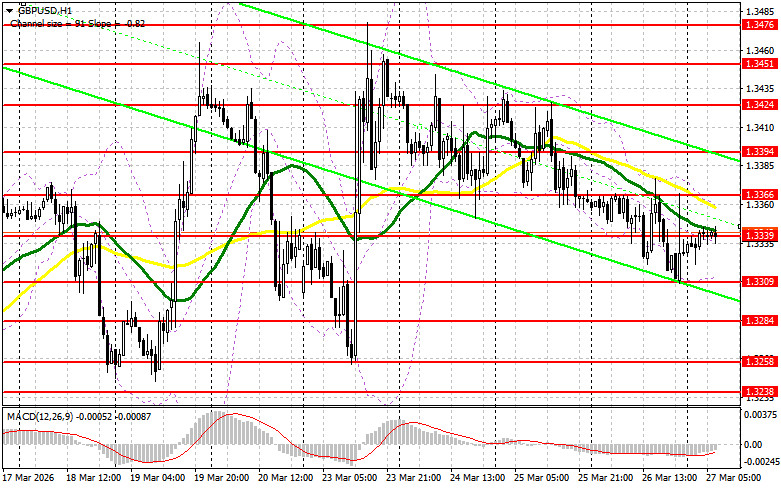Select the 1.3339 current price label

[760, 235]
